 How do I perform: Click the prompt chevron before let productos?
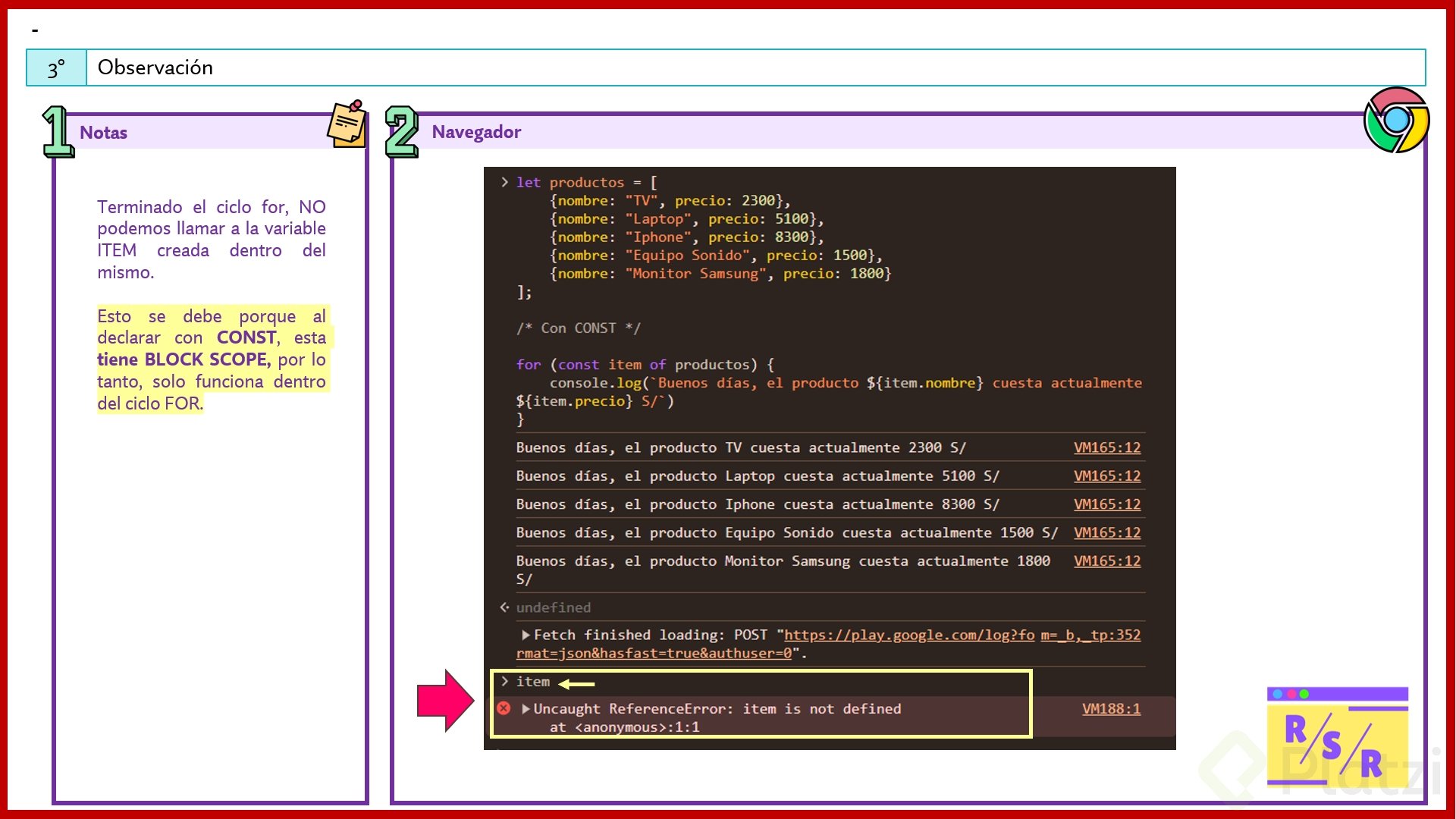pos(504,182)
